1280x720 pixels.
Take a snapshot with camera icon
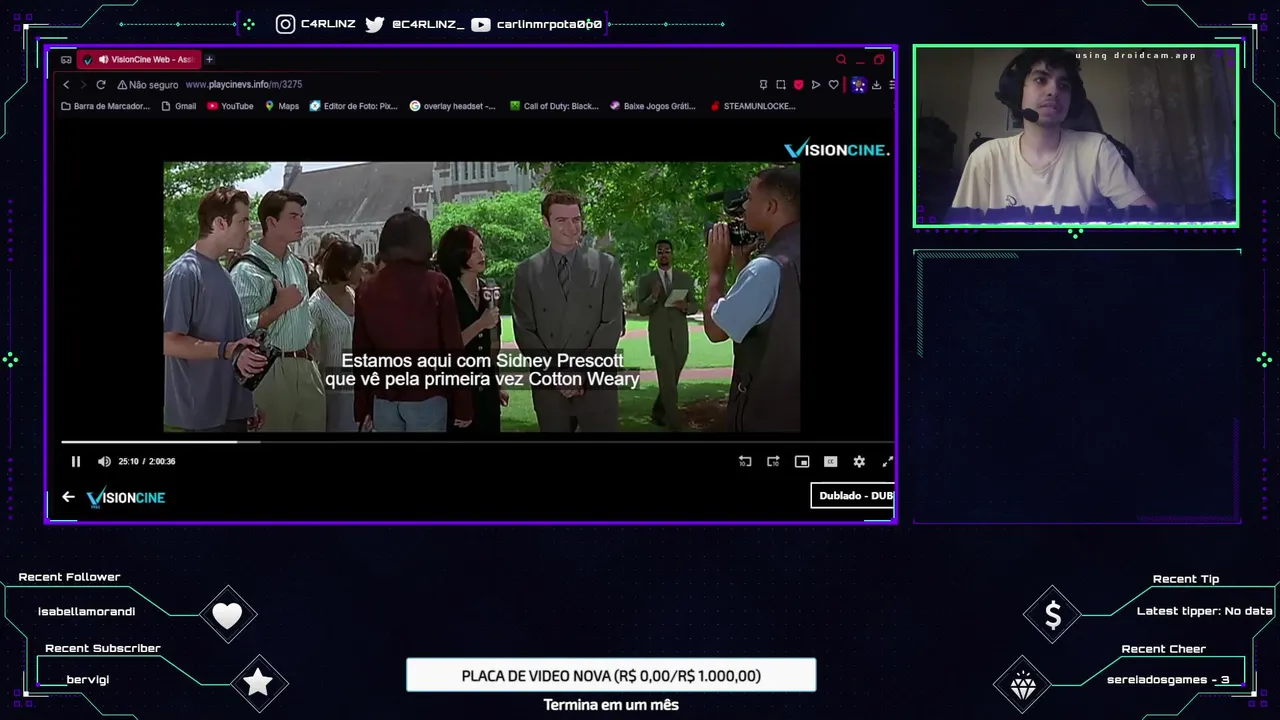pos(781,85)
